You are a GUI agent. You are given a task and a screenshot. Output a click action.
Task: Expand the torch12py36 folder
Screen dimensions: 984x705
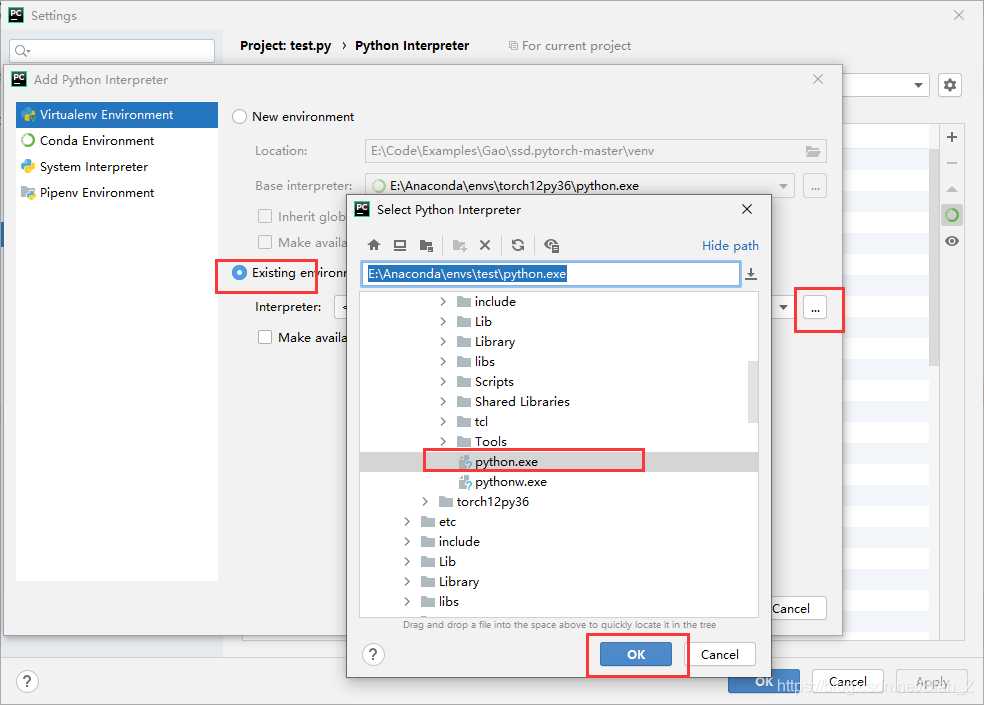425,502
